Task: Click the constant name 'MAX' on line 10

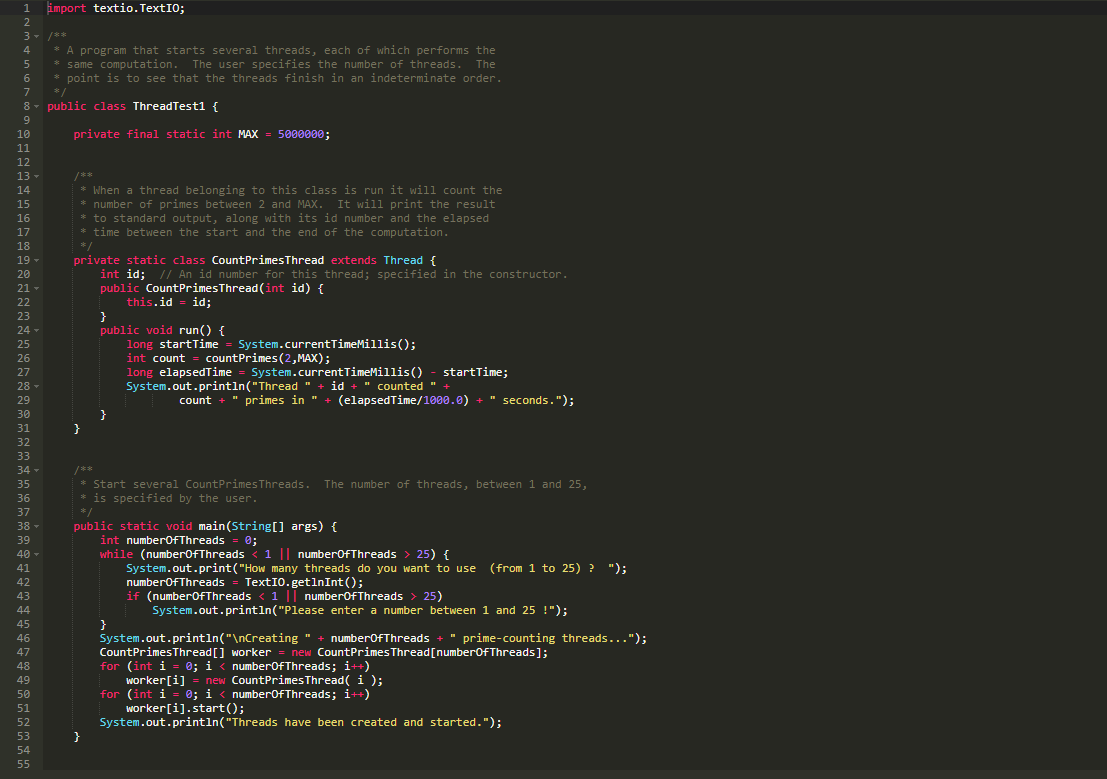Action: pyautogui.click(x=248, y=134)
